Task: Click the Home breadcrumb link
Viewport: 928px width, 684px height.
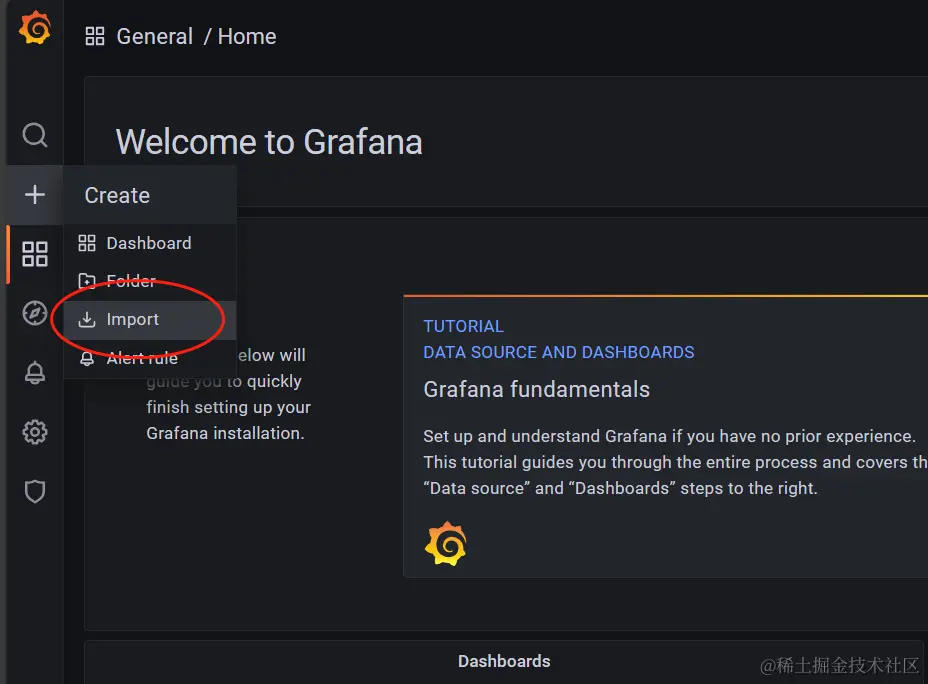Action: [247, 37]
